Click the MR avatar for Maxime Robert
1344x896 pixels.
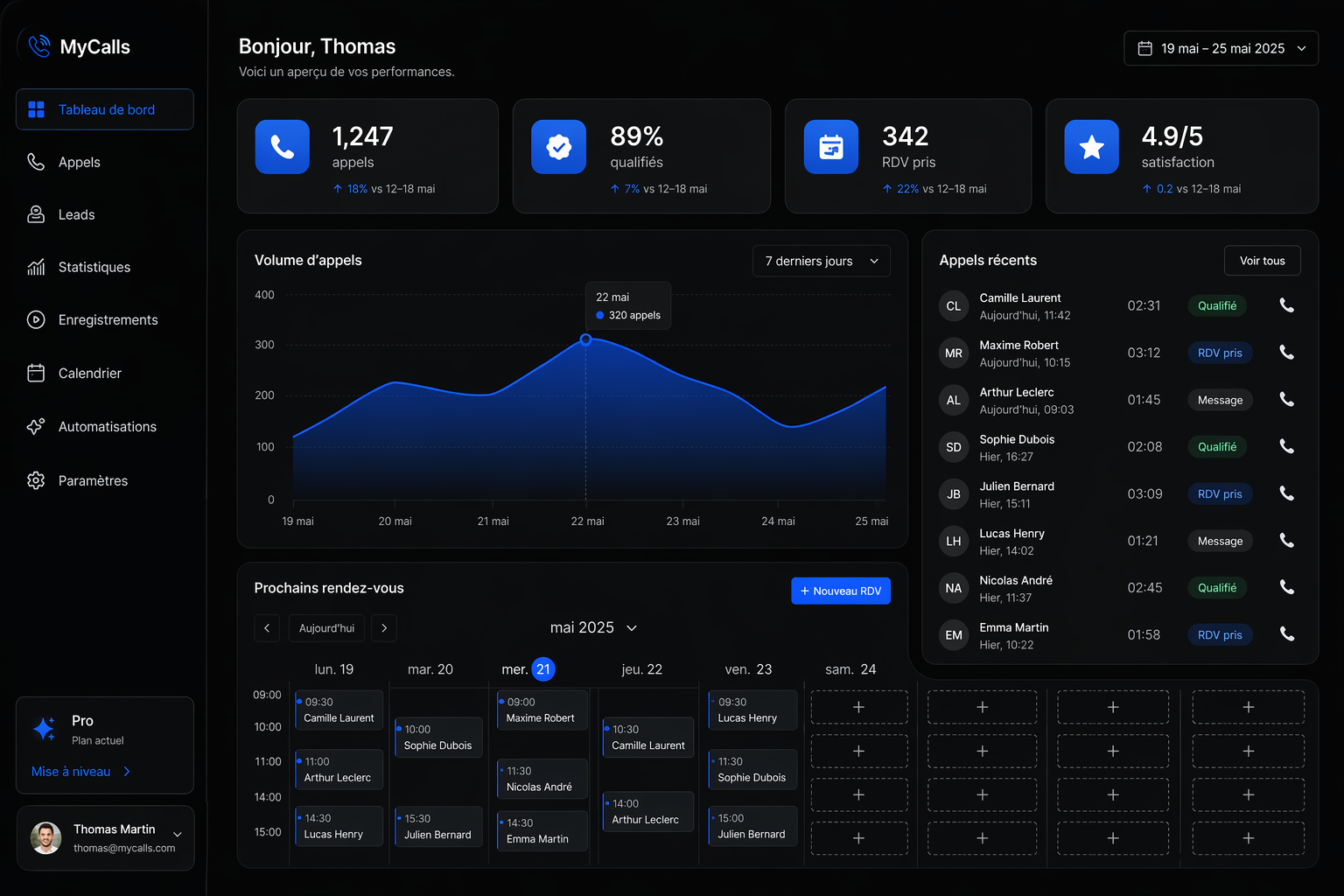[x=954, y=353]
